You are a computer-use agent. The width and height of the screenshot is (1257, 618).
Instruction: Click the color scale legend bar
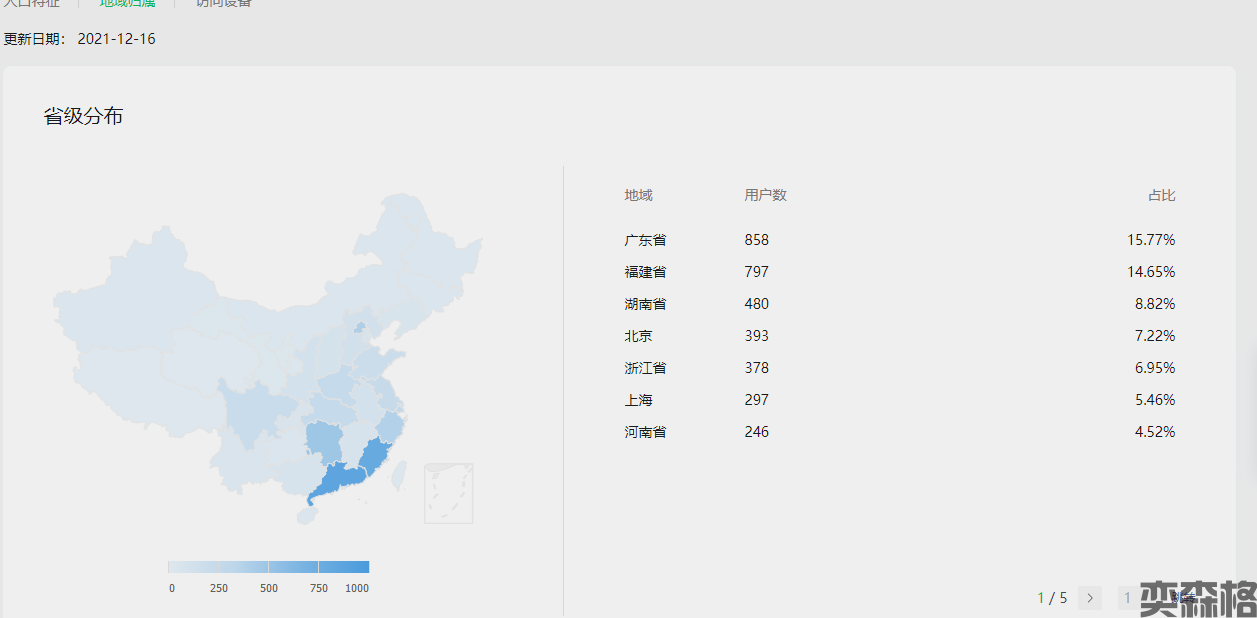[x=268, y=567]
